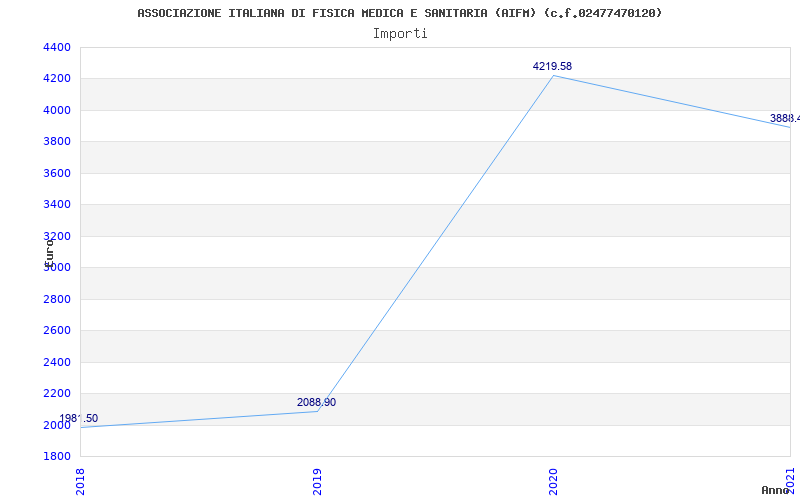The image size is (800, 500).
Task: Click the Anno axis title
Action: pyautogui.click(x=775, y=490)
